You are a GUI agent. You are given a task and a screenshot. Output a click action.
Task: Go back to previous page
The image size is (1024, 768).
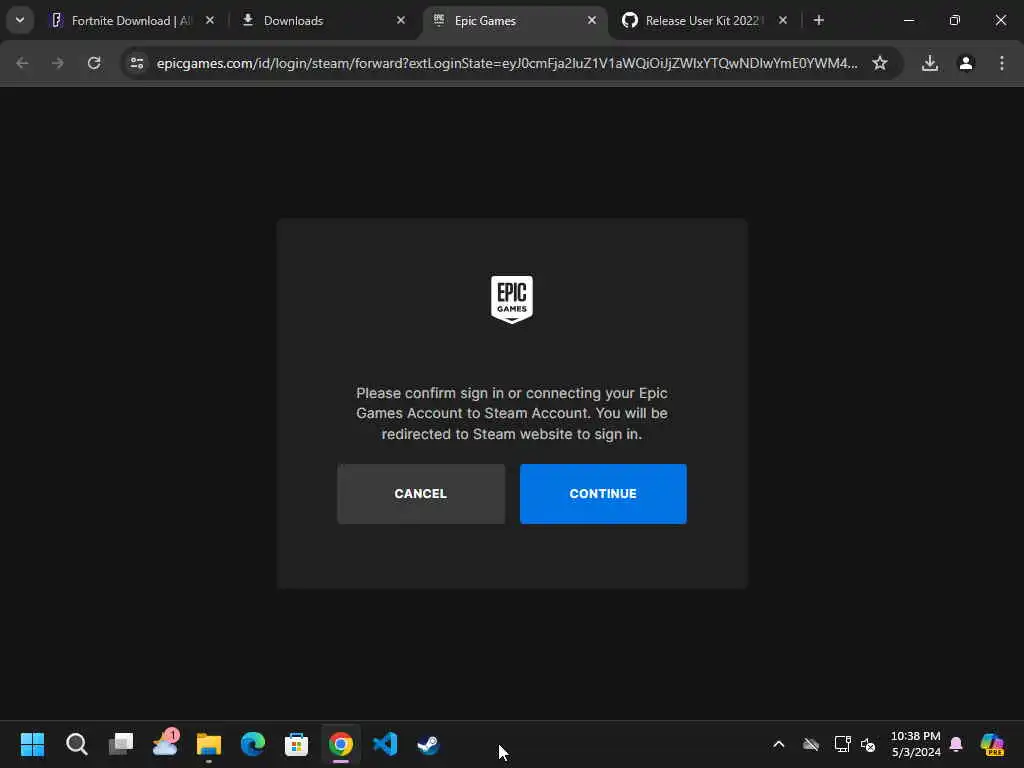[22, 63]
